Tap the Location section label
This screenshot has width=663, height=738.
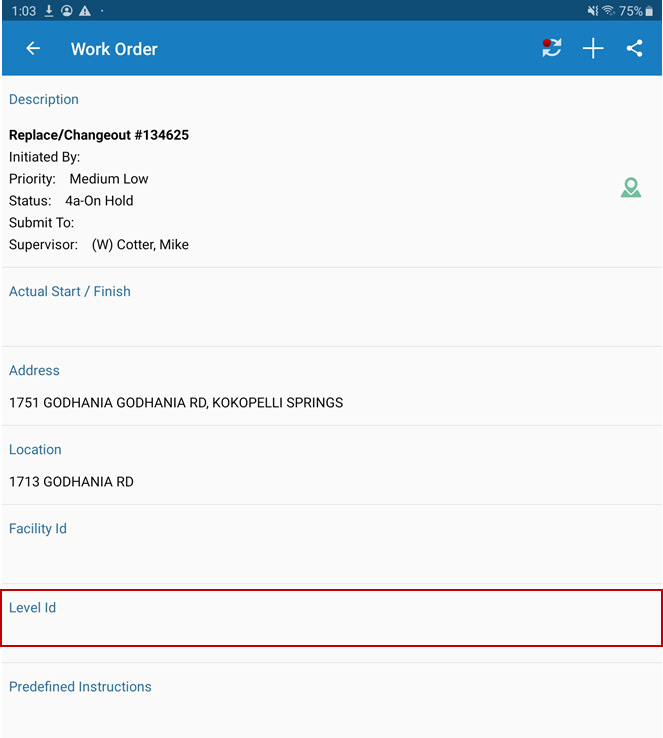[x=36, y=450]
